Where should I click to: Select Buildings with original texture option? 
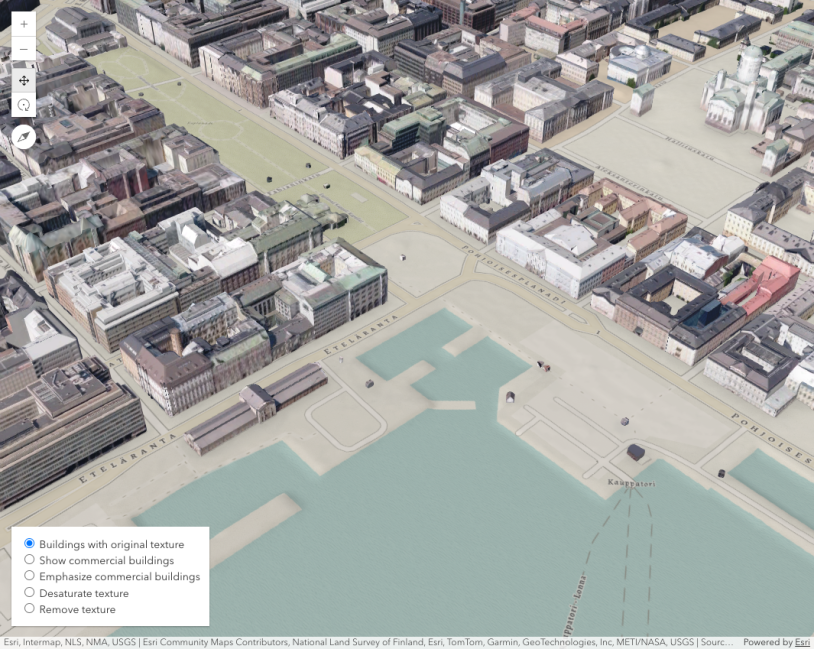coord(30,544)
